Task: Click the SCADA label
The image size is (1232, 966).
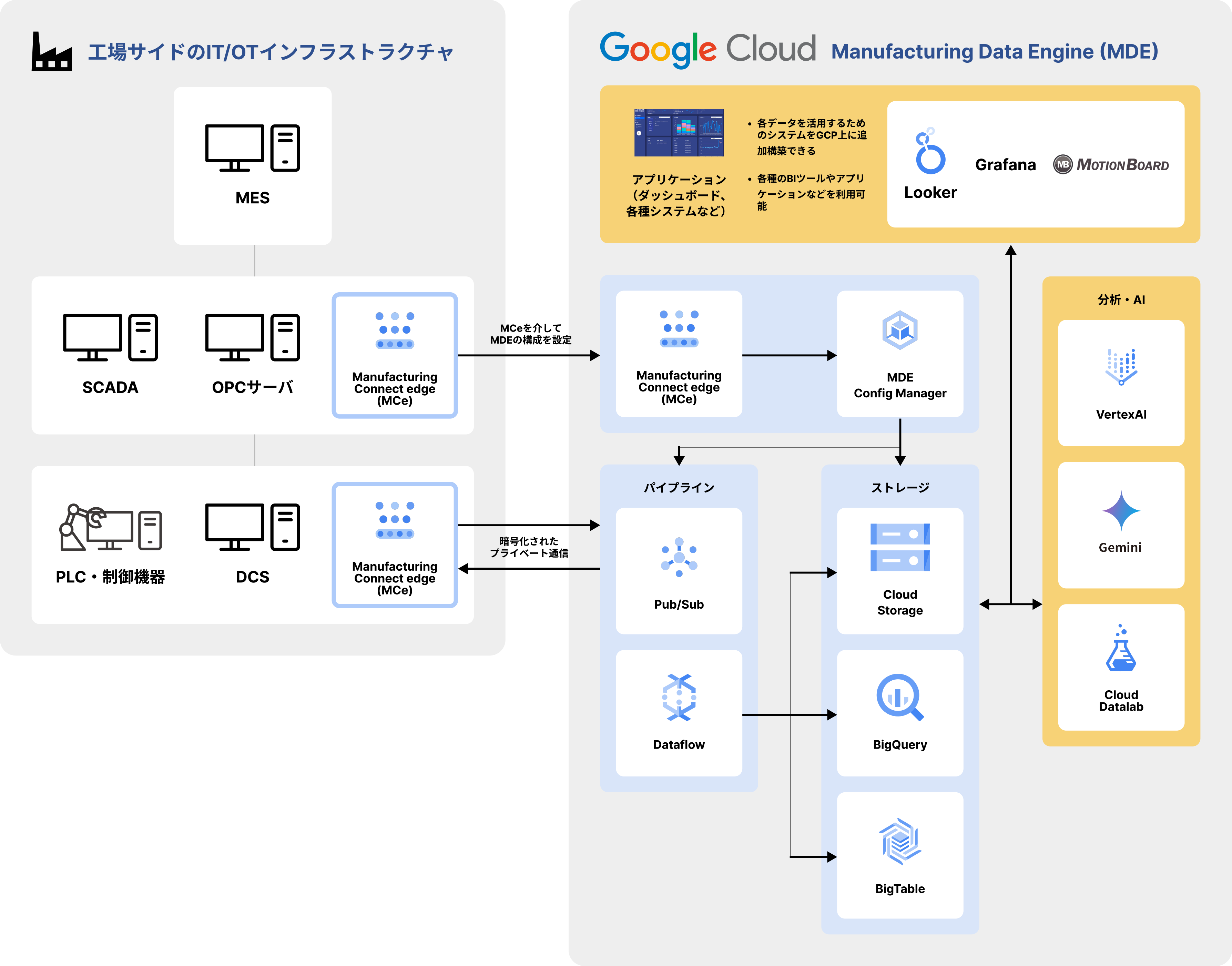Action: coord(110,387)
